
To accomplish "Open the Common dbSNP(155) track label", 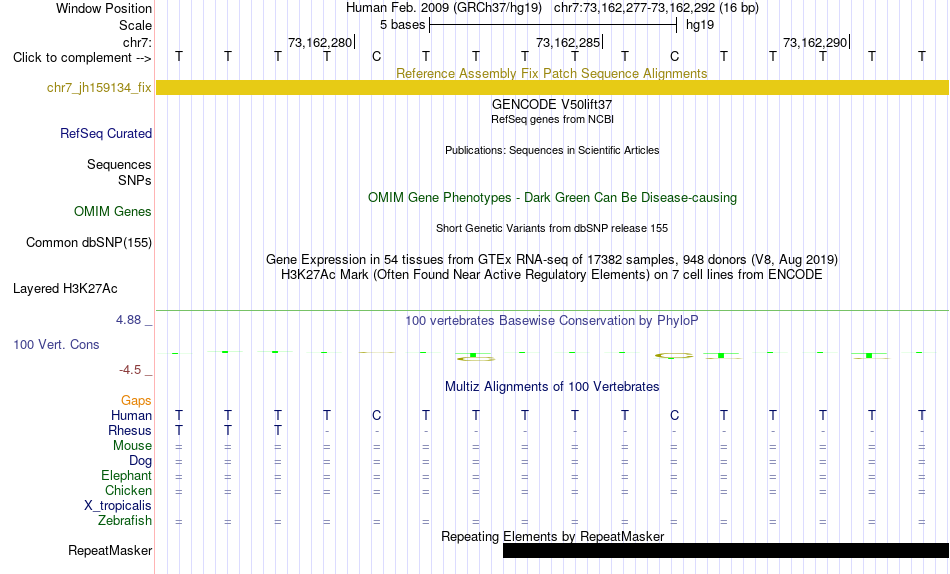I will 89,242.
